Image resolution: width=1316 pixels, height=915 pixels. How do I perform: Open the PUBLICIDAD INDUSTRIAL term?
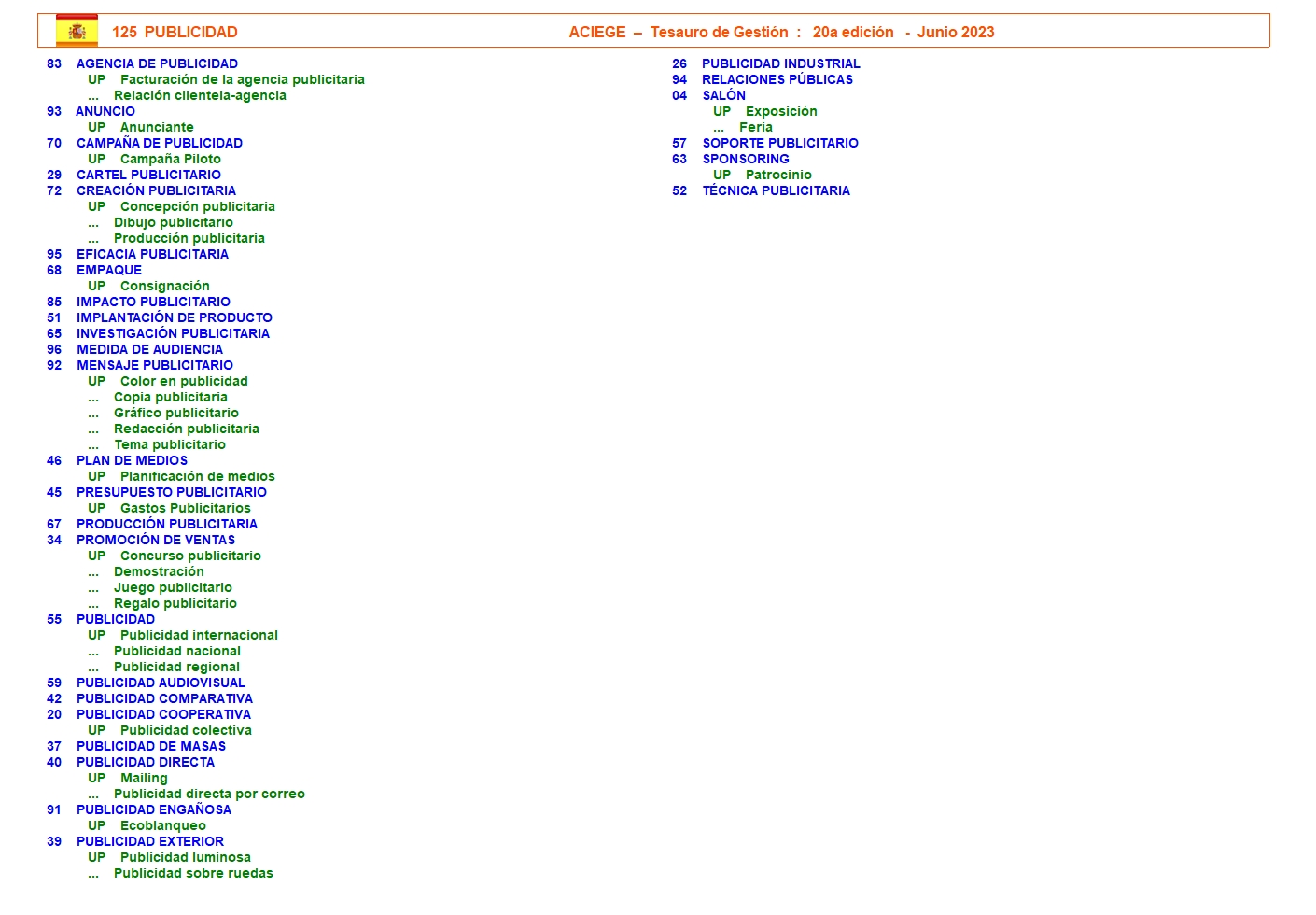(x=780, y=63)
